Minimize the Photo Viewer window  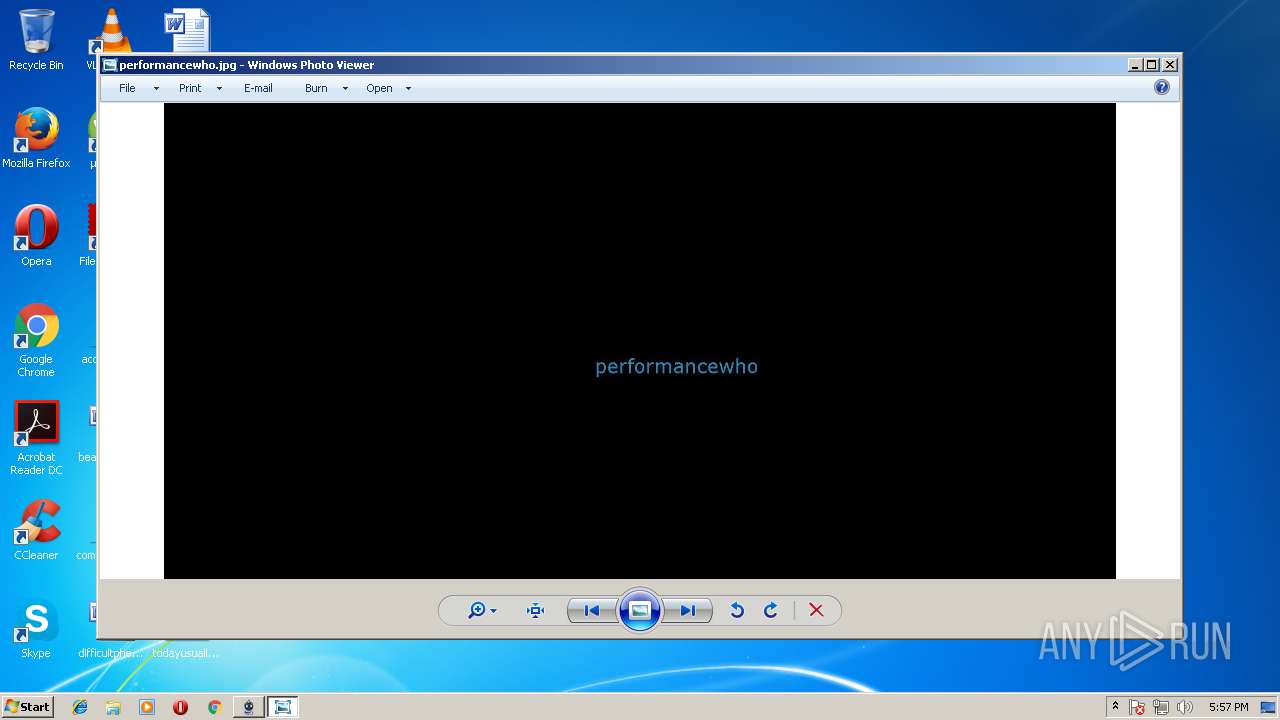click(x=1135, y=65)
